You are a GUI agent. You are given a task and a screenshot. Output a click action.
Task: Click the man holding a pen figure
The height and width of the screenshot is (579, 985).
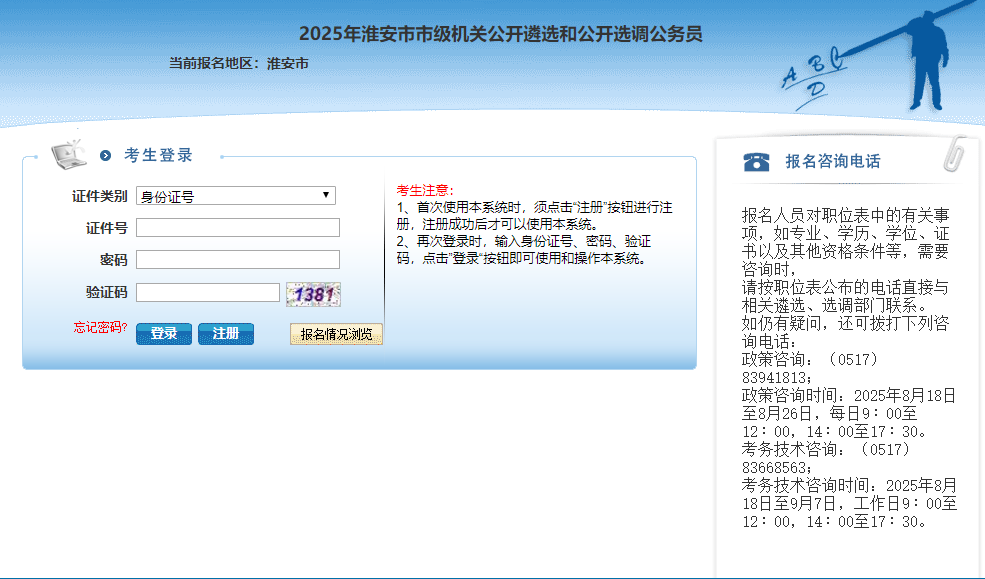click(925, 58)
